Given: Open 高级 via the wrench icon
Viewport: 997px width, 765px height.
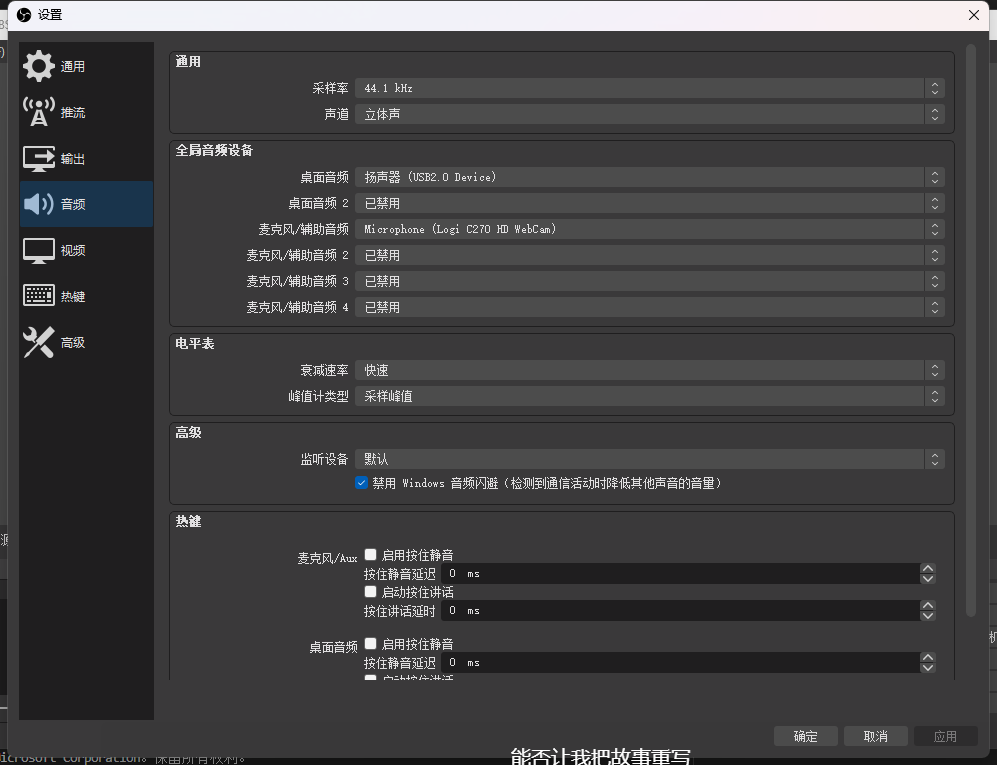Looking at the screenshot, I should [x=39, y=342].
